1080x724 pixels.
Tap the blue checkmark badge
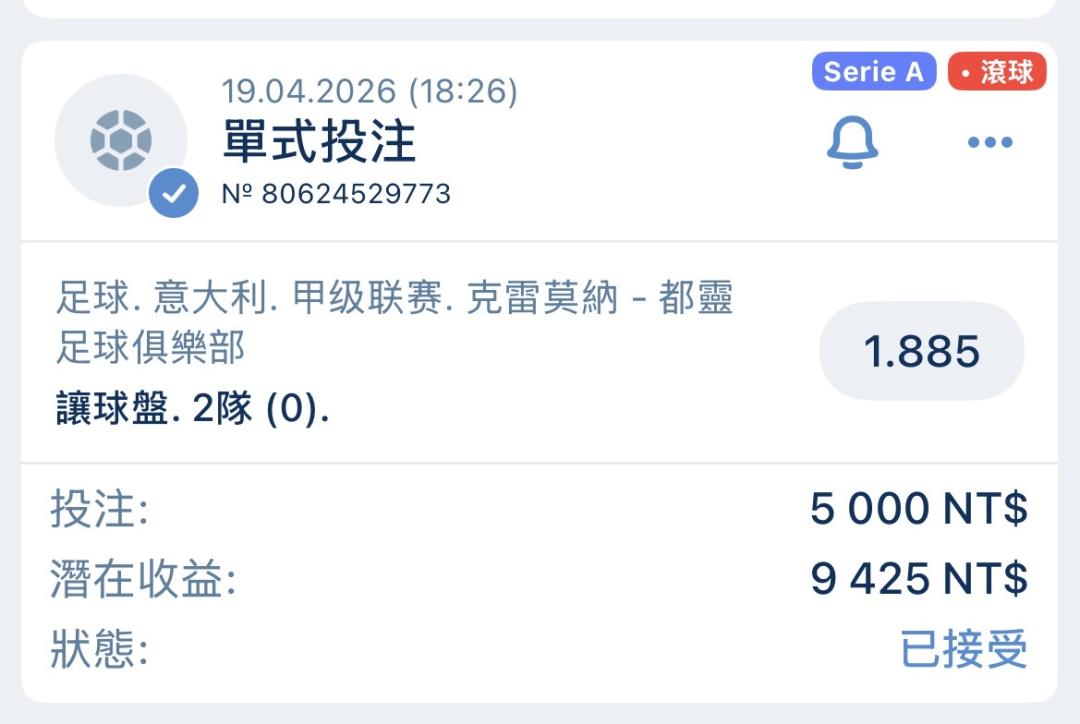173,194
